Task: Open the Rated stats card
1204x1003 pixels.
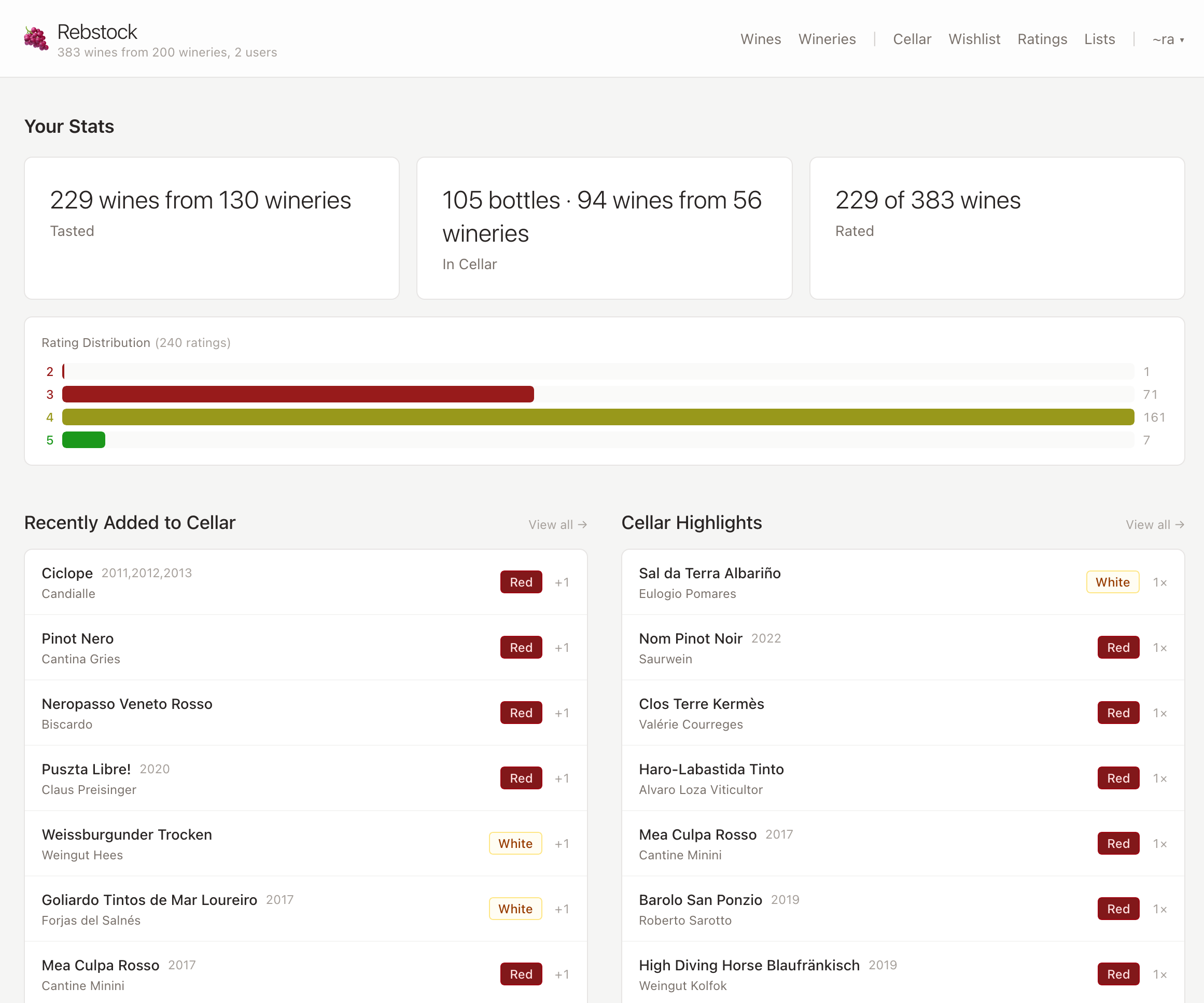Action: coord(997,228)
